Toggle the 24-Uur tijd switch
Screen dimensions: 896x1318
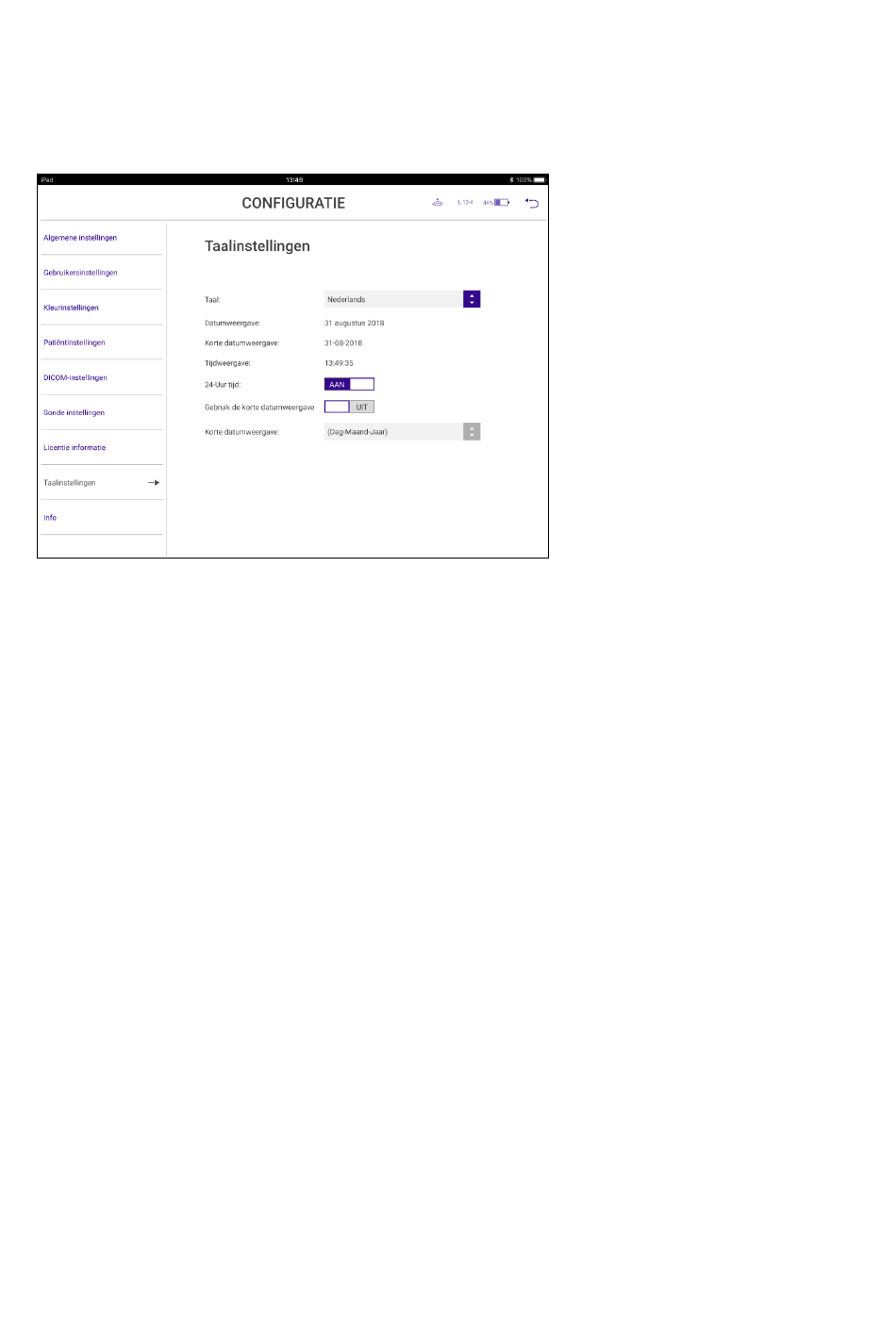coord(349,384)
